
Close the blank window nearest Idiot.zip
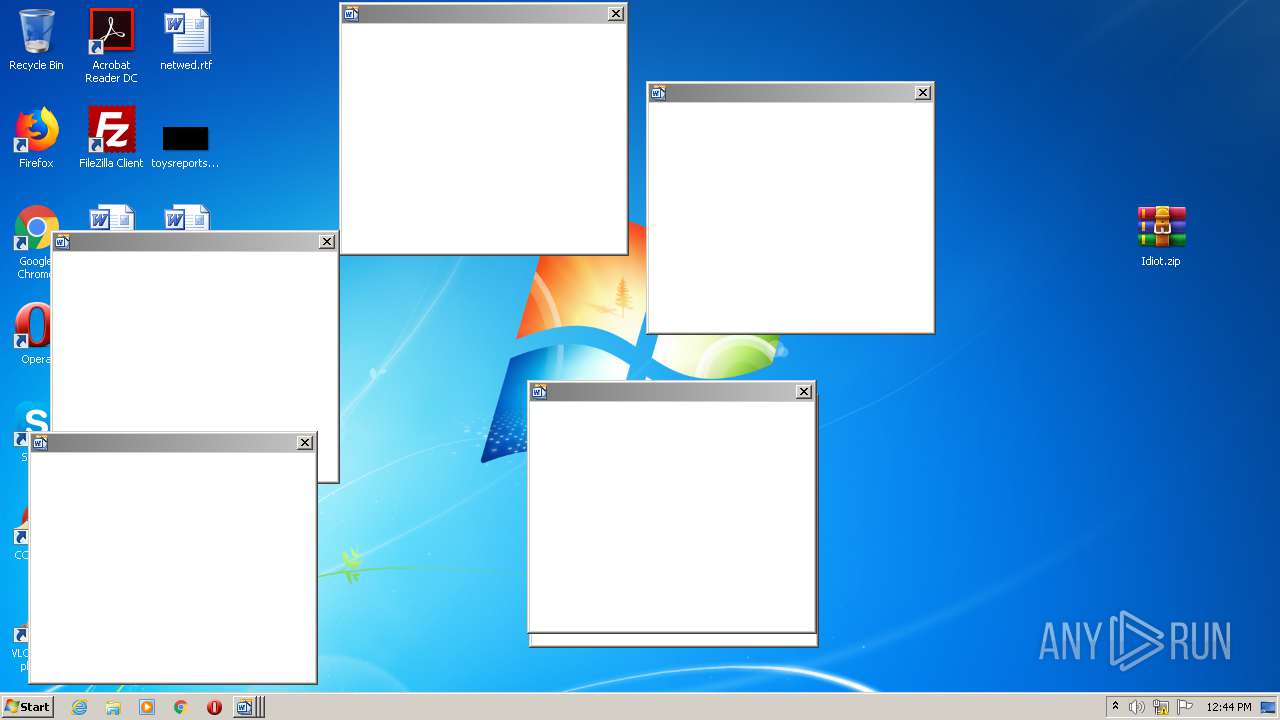pyautogui.click(x=923, y=93)
